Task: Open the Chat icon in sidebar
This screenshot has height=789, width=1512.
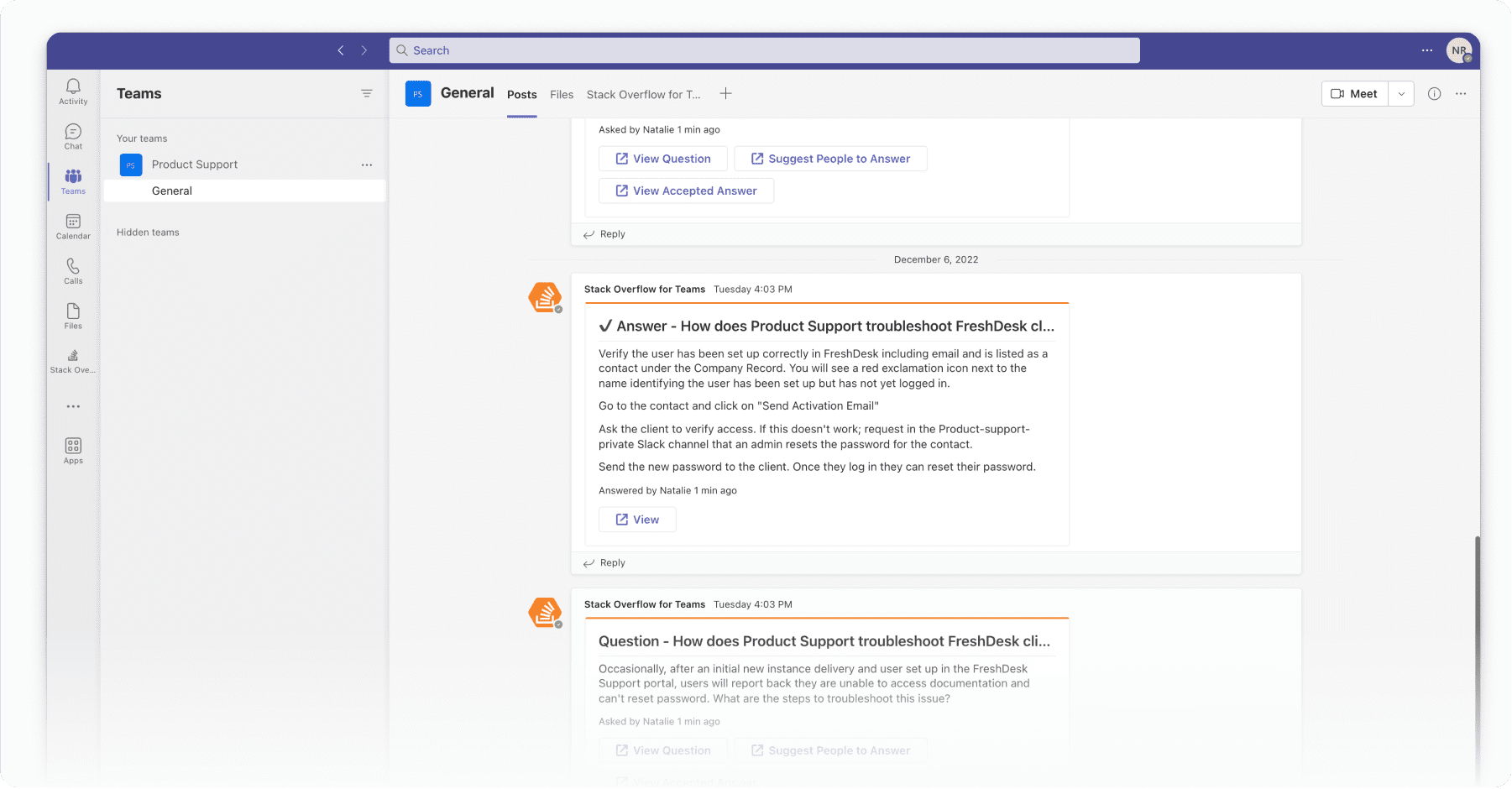Action: [x=73, y=137]
